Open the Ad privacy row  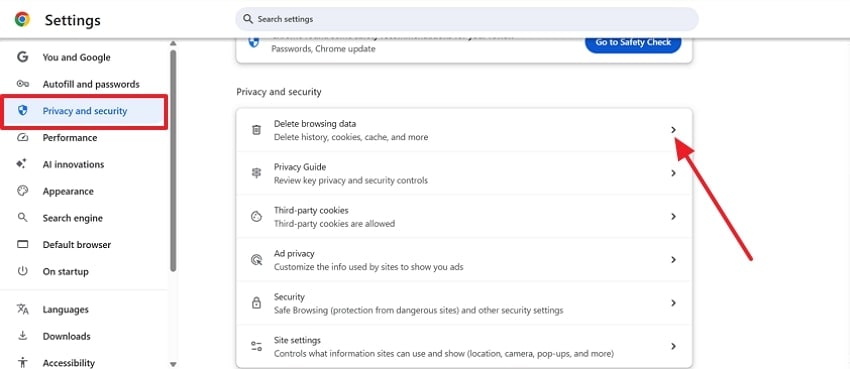coord(464,260)
